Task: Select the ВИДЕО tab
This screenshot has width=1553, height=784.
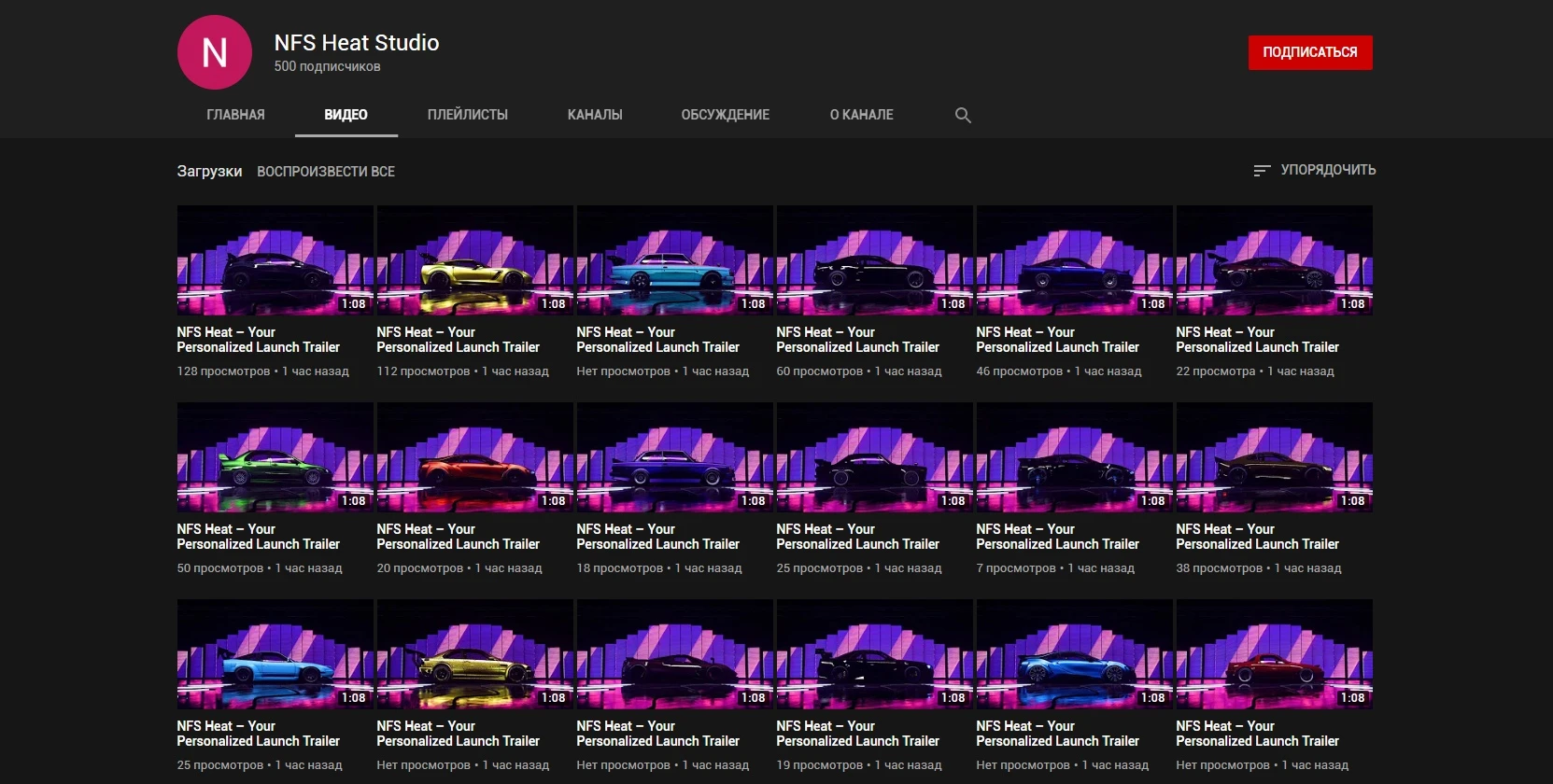Action: (346, 115)
